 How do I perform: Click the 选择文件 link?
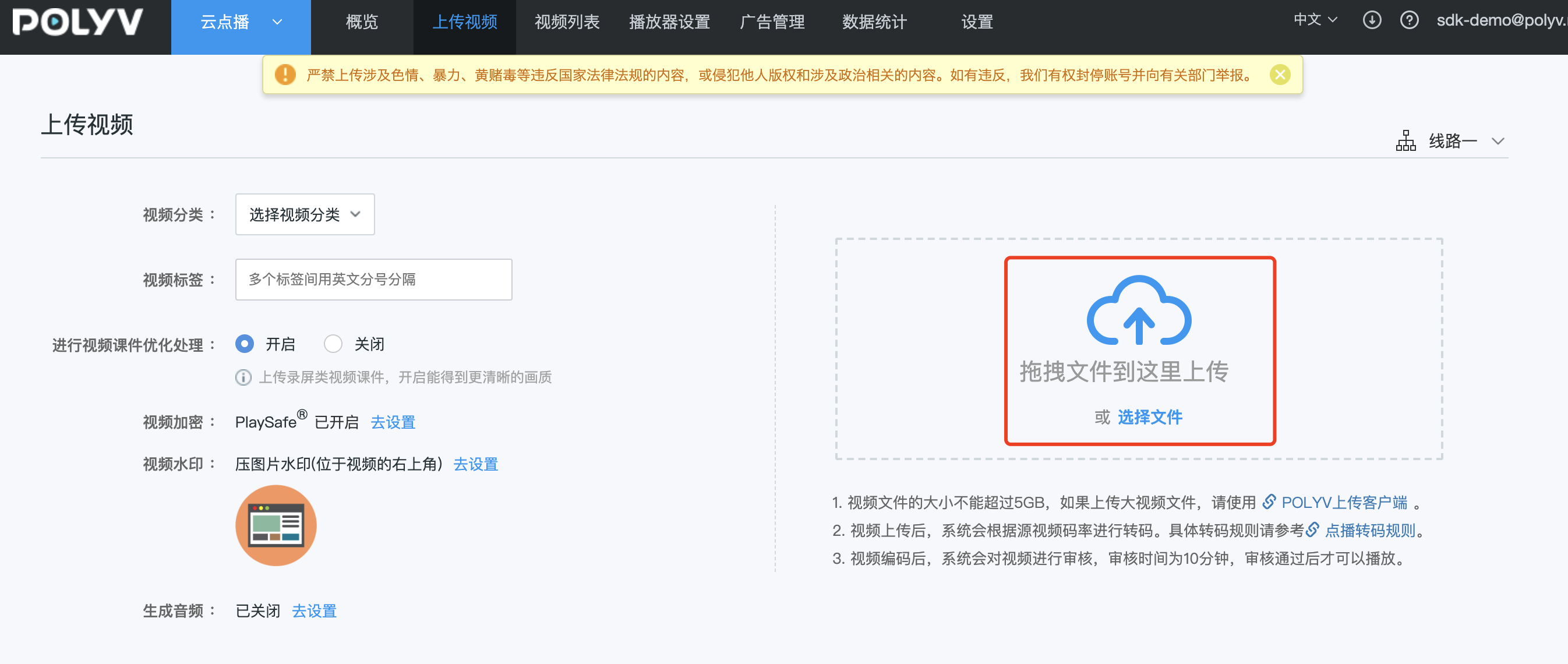(1149, 417)
